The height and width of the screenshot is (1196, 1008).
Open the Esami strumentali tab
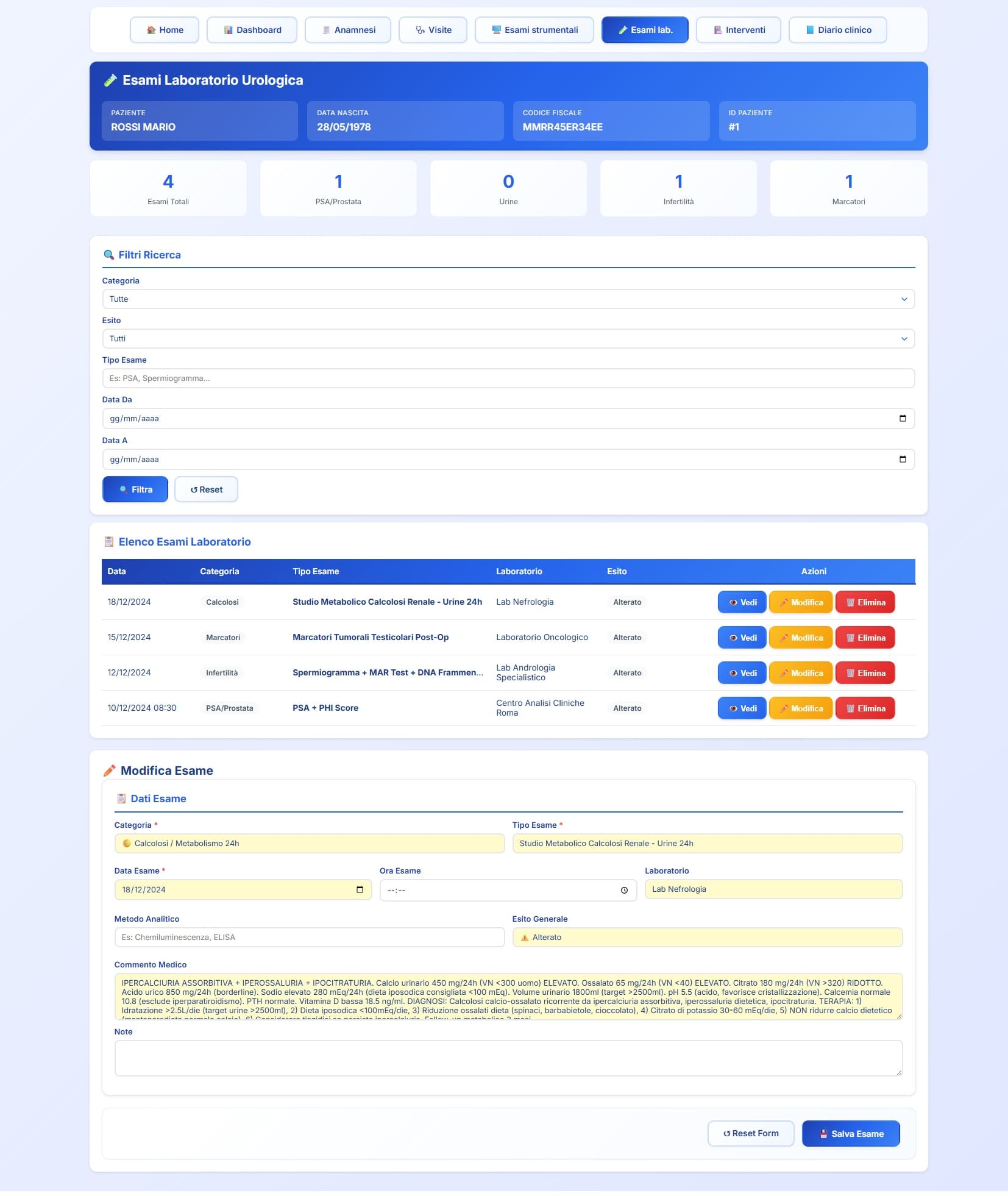pyautogui.click(x=534, y=30)
